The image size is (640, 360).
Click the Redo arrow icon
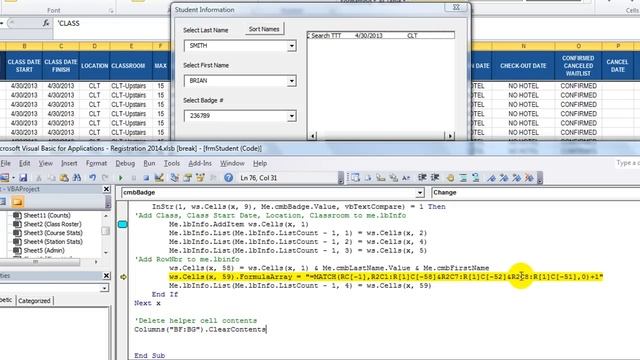point(105,178)
